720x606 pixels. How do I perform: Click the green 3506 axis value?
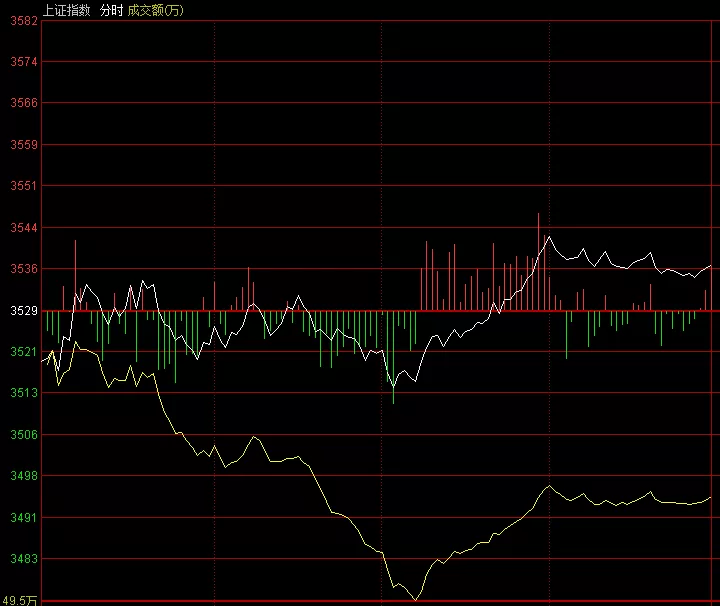[24, 434]
